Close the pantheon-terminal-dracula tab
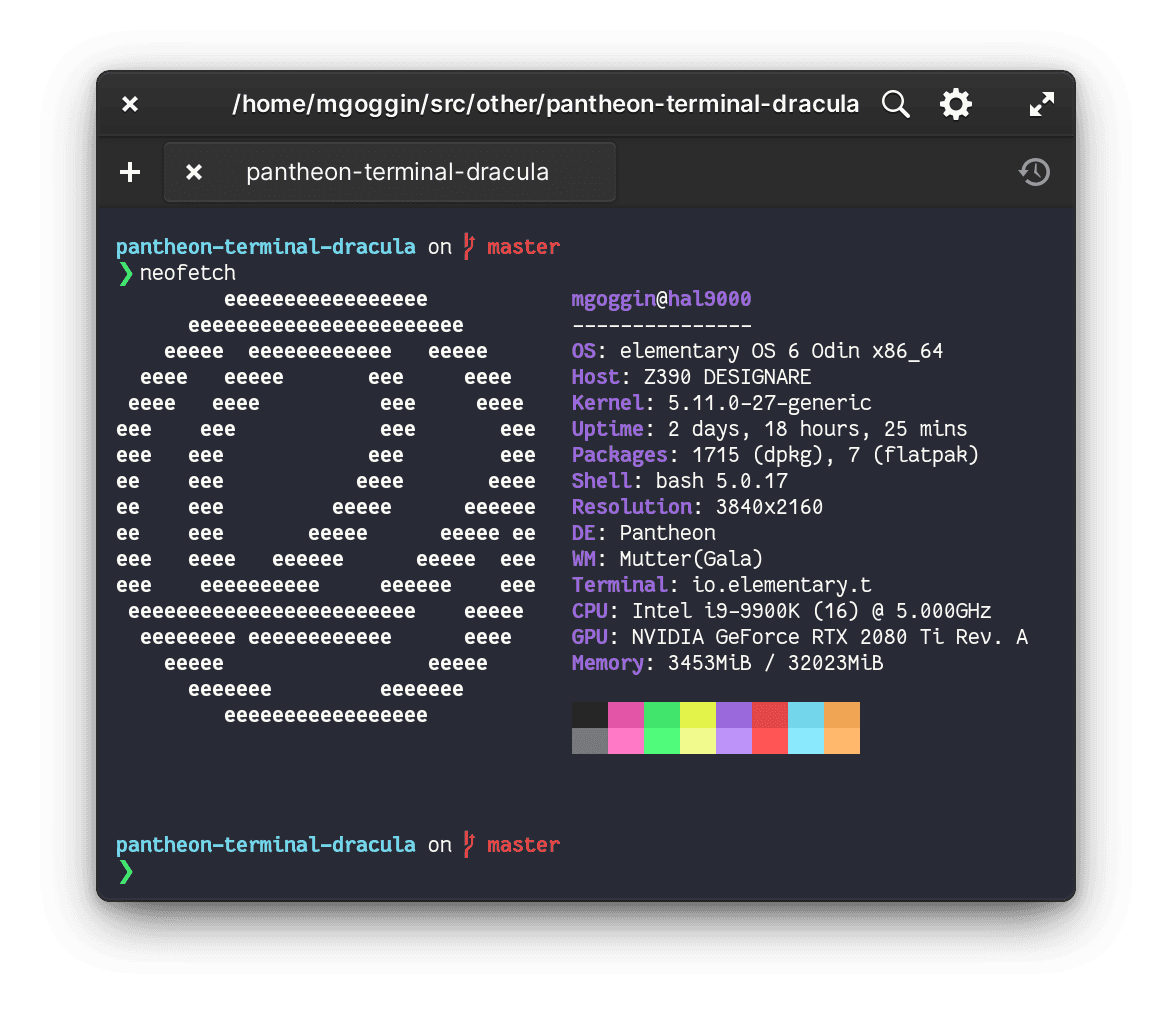Screen dimensions: 1172x1024 [x=193, y=171]
